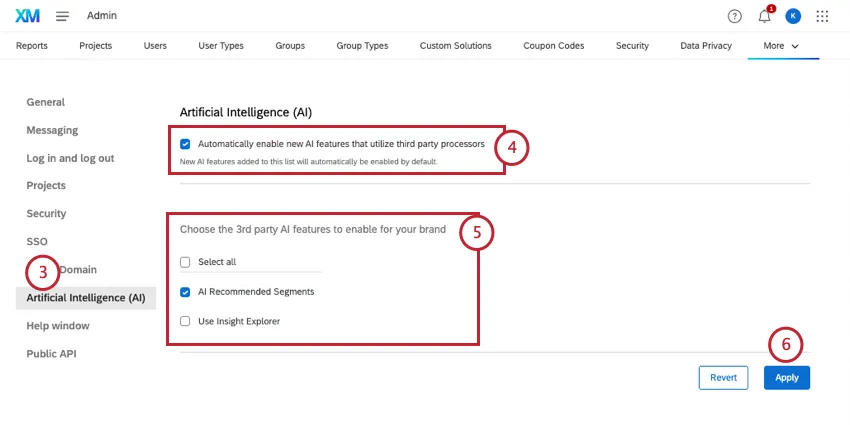Check the Select all checkbox

[x=185, y=262]
